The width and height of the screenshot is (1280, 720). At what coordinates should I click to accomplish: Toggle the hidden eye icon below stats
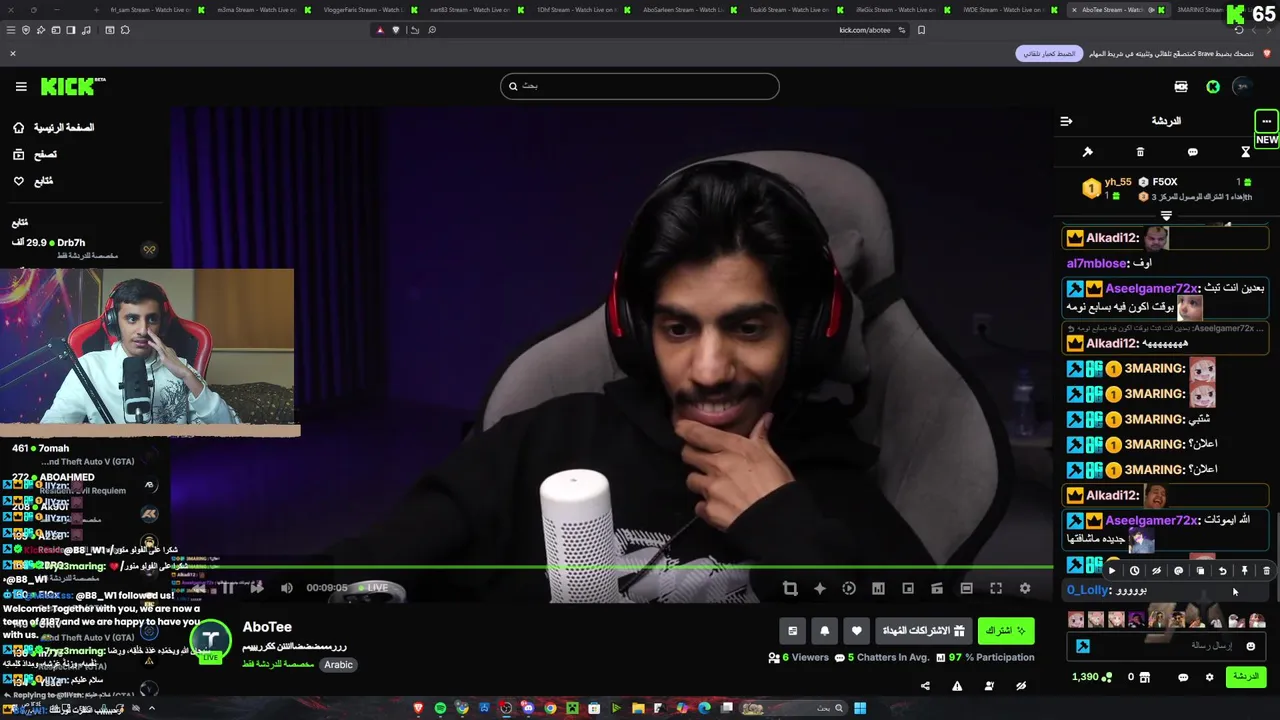(x=1021, y=686)
